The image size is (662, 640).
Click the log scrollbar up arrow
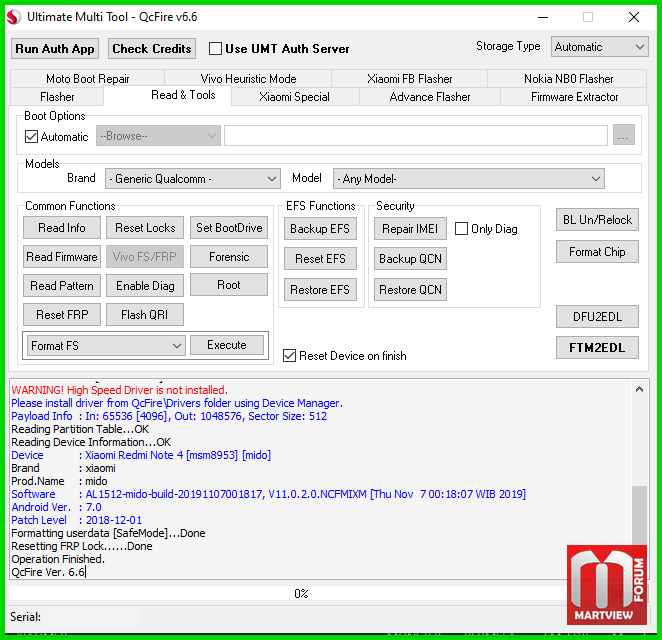(639, 389)
